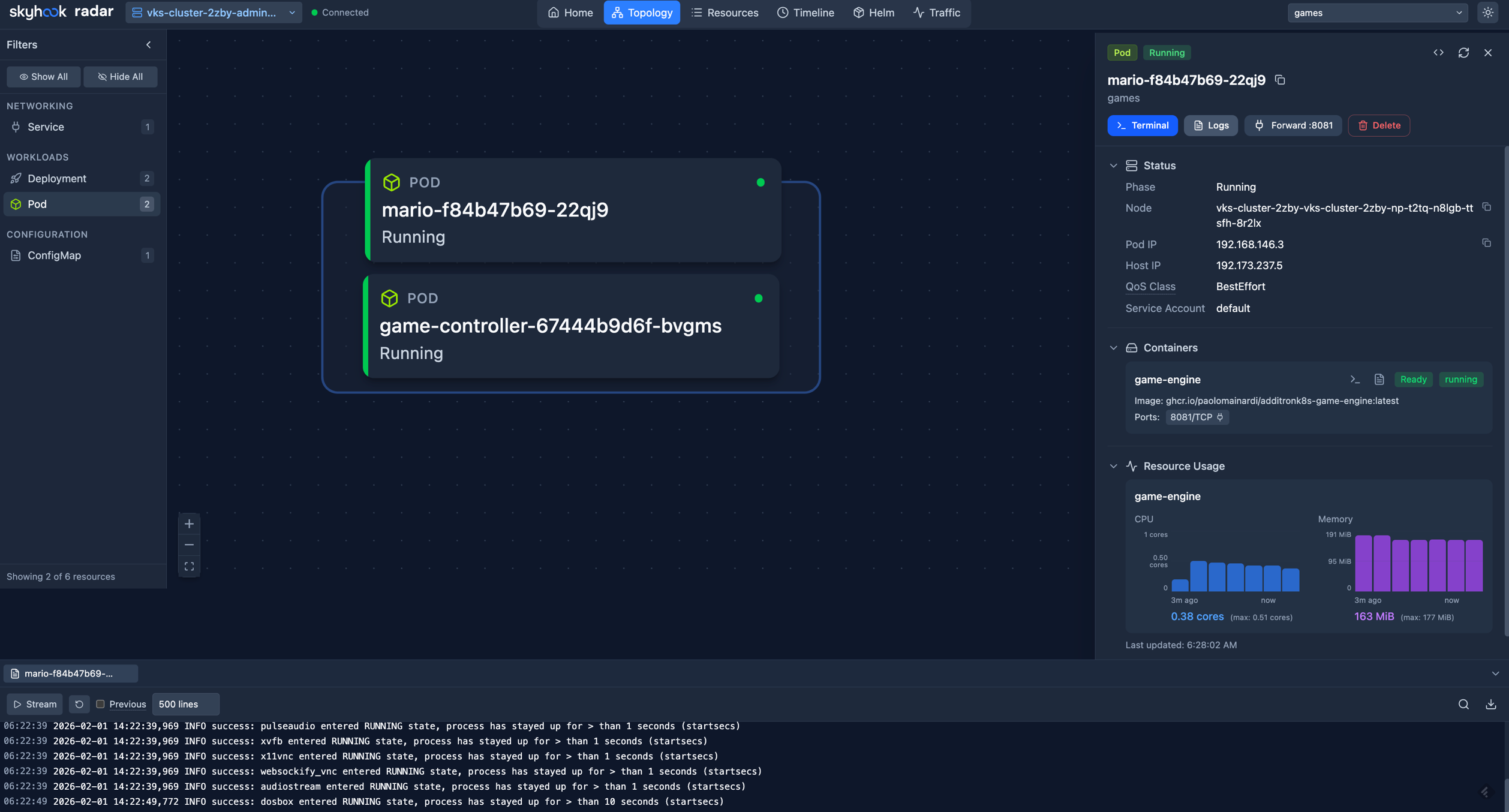This screenshot has width=1509, height=812.
Task: Close the pod details panel
Action: pos(1488,53)
